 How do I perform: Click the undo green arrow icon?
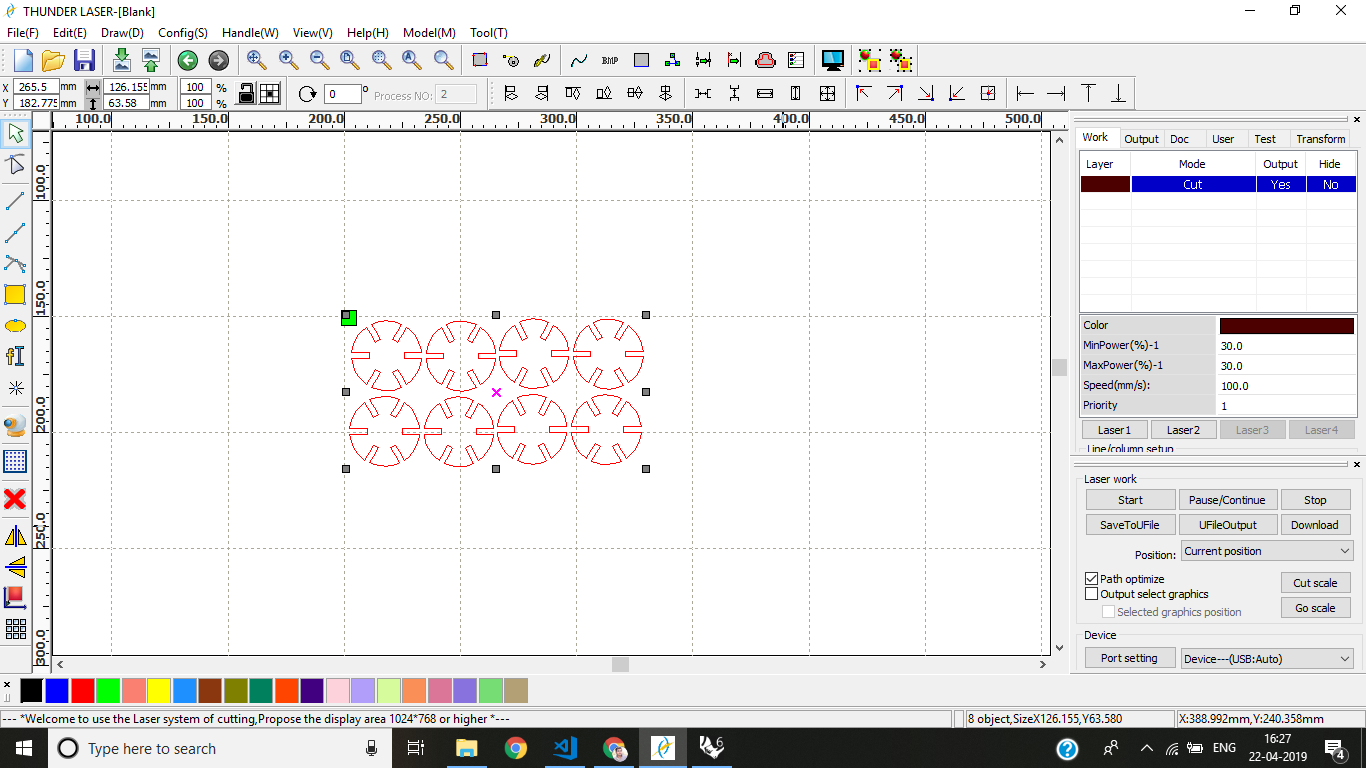click(187, 60)
